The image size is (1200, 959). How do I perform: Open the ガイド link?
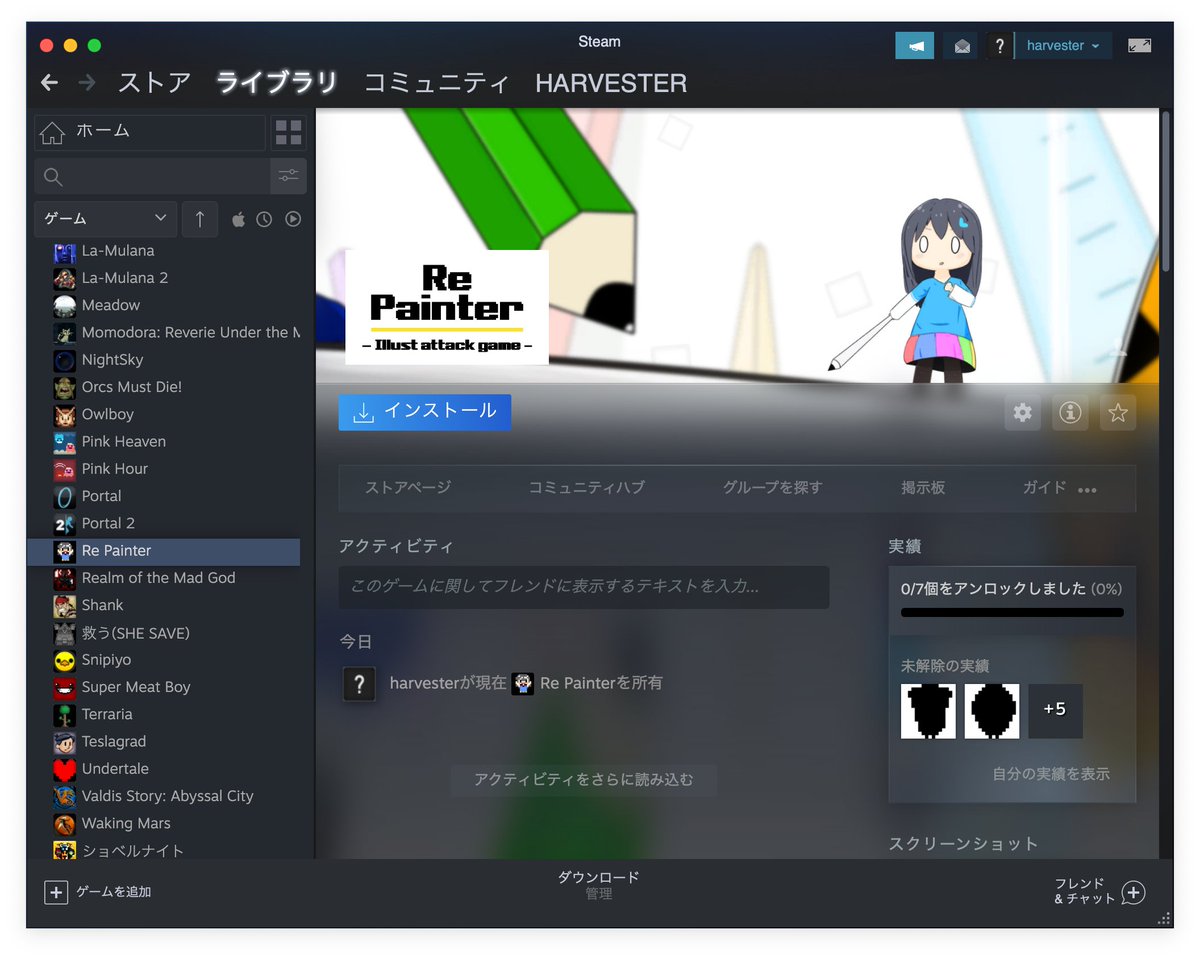pyautogui.click(x=1044, y=488)
